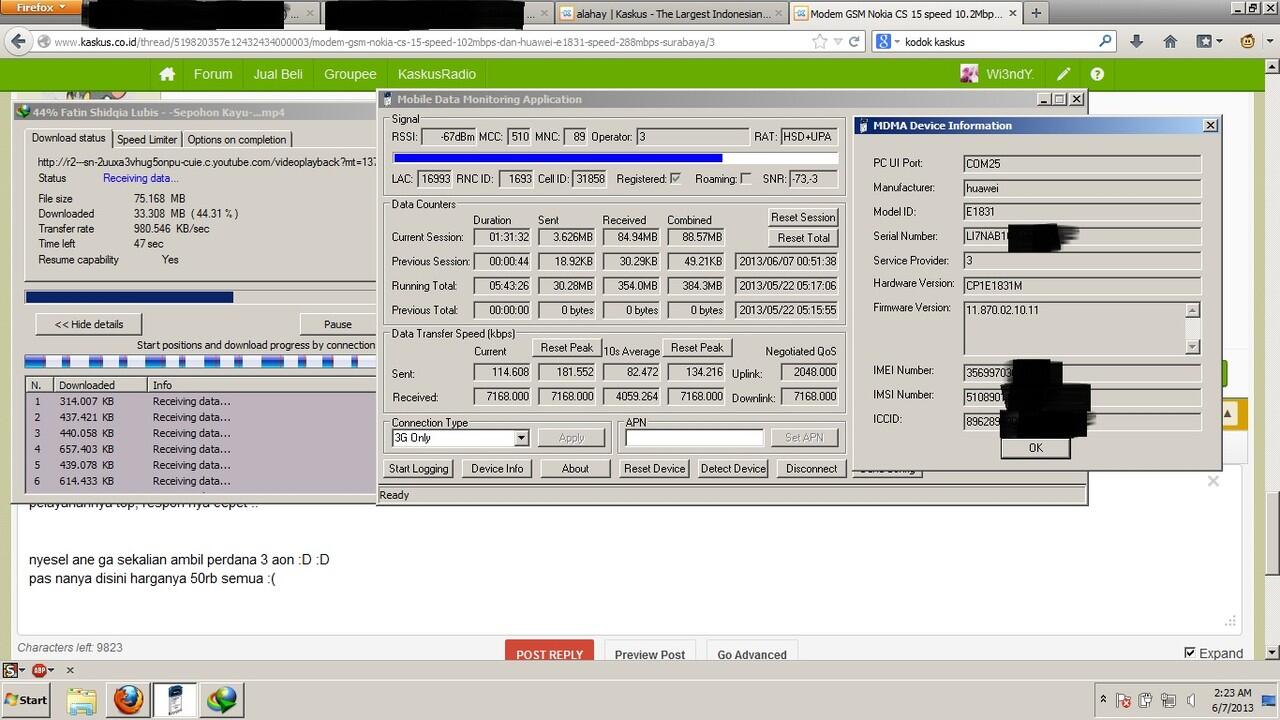Image resolution: width=1280 pixels, height=720 pixels.
Task: Click the Apply button
Action: click(571, 438)
